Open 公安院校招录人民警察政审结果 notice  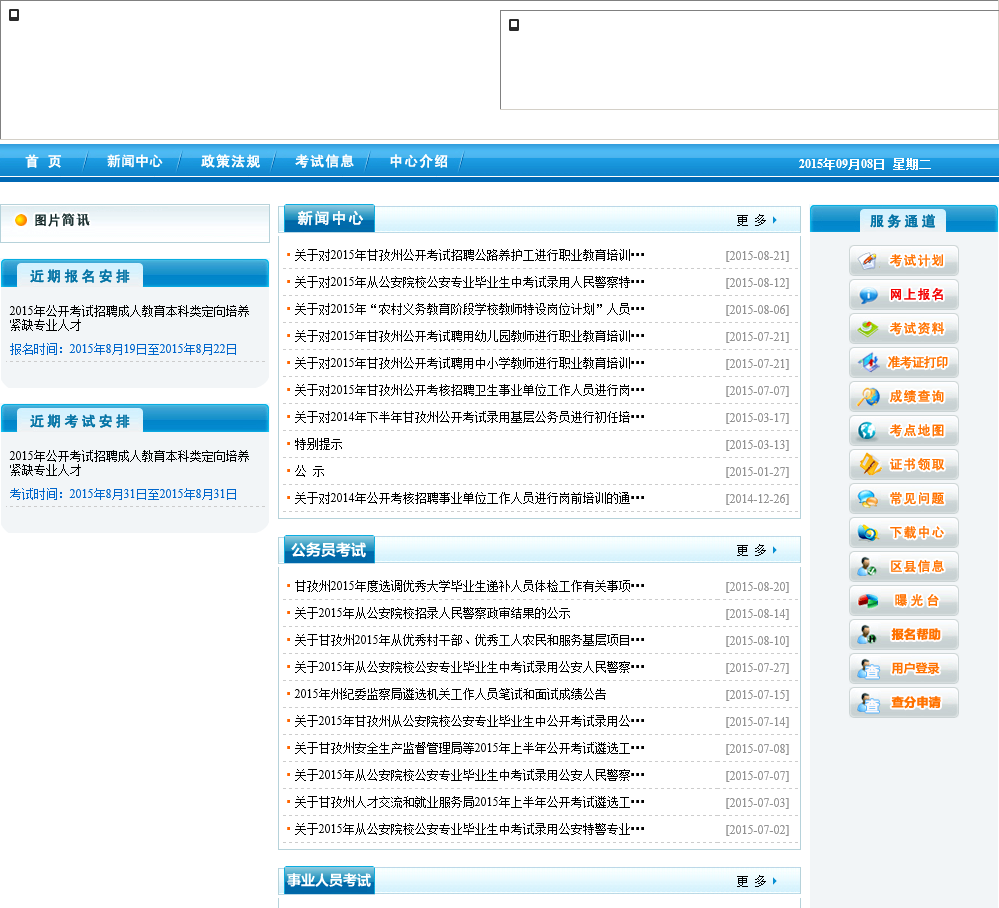point(432,613)
